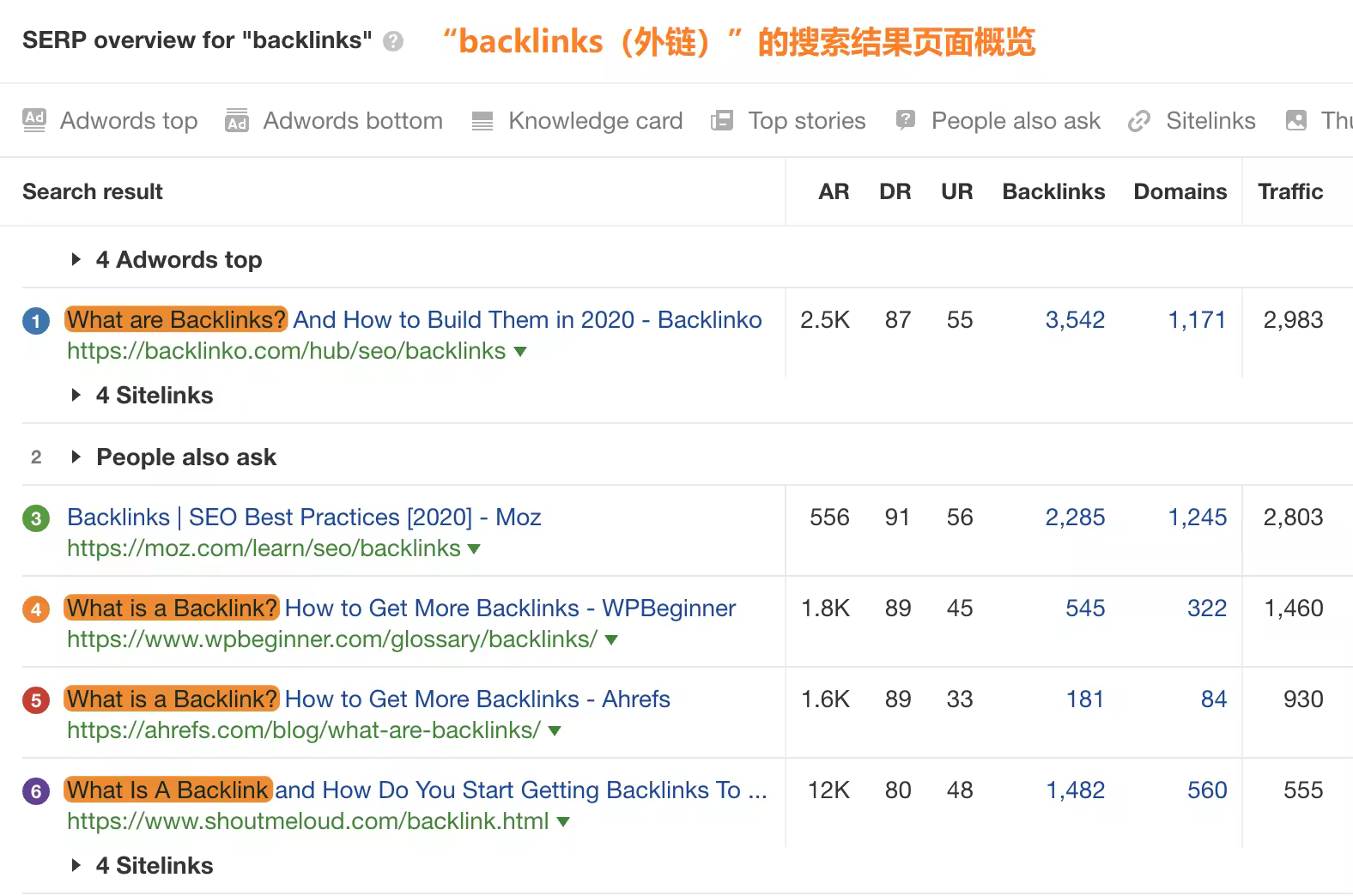Image resolution: width=1353 pixels, height=896 pixels.
Task: Click AR value 12K
Action: tap(828, 790)
